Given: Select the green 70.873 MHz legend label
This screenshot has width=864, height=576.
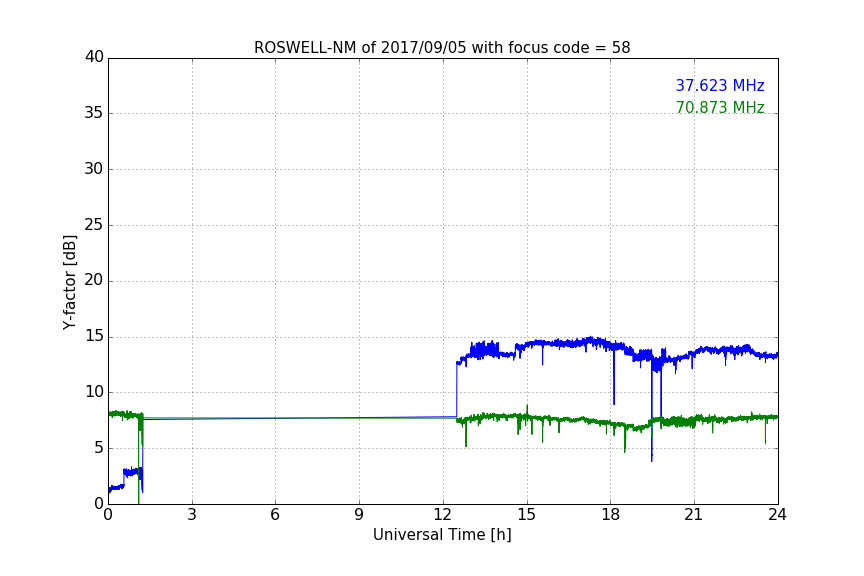Looking at the screenshot, I should tap(720, 107).
